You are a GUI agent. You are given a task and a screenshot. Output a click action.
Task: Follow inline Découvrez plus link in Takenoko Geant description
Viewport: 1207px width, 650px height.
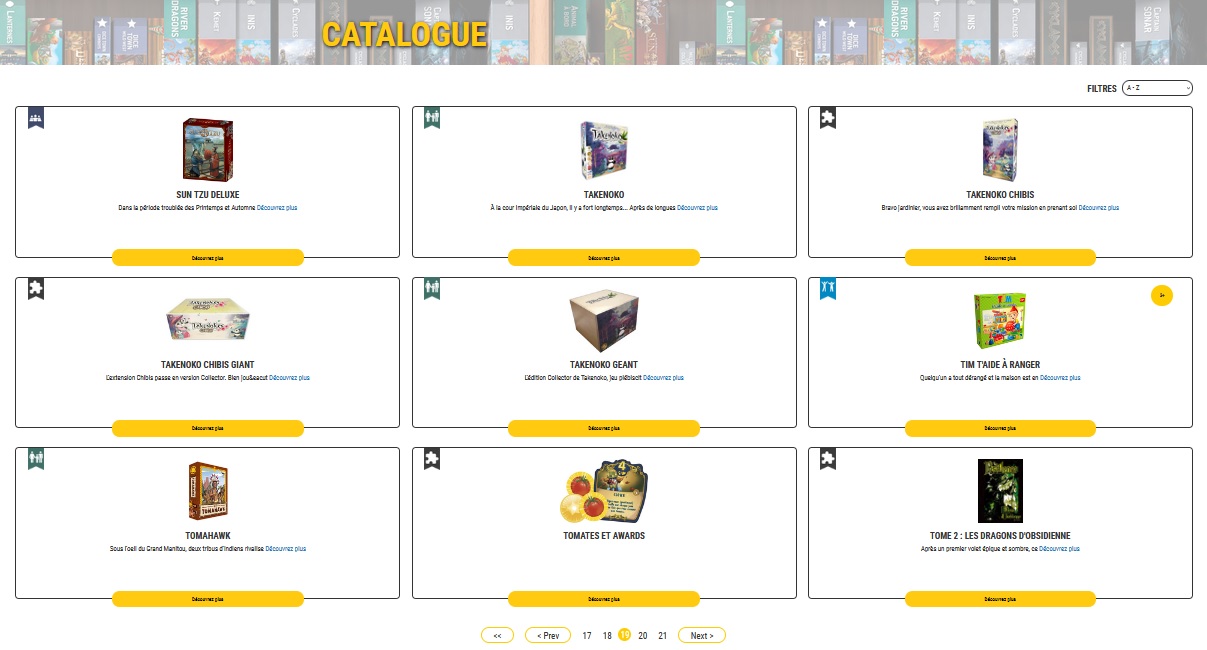click(663, 378)
